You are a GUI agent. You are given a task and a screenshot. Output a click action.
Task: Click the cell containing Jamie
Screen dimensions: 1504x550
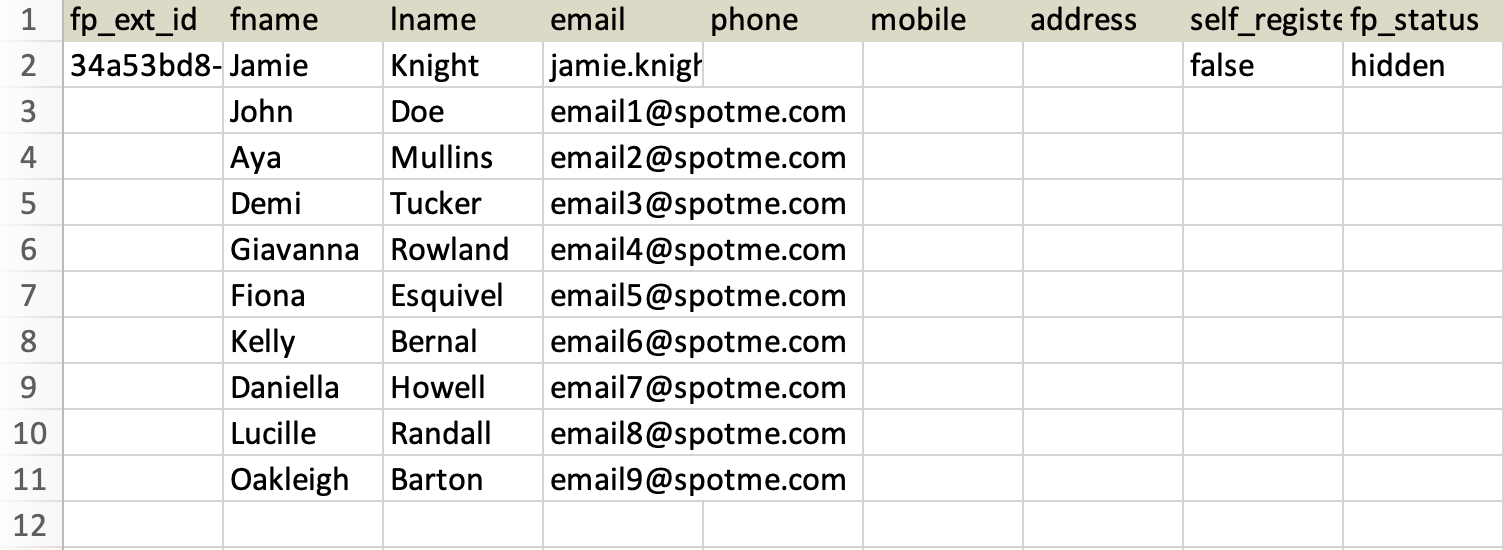coord(303,66)
